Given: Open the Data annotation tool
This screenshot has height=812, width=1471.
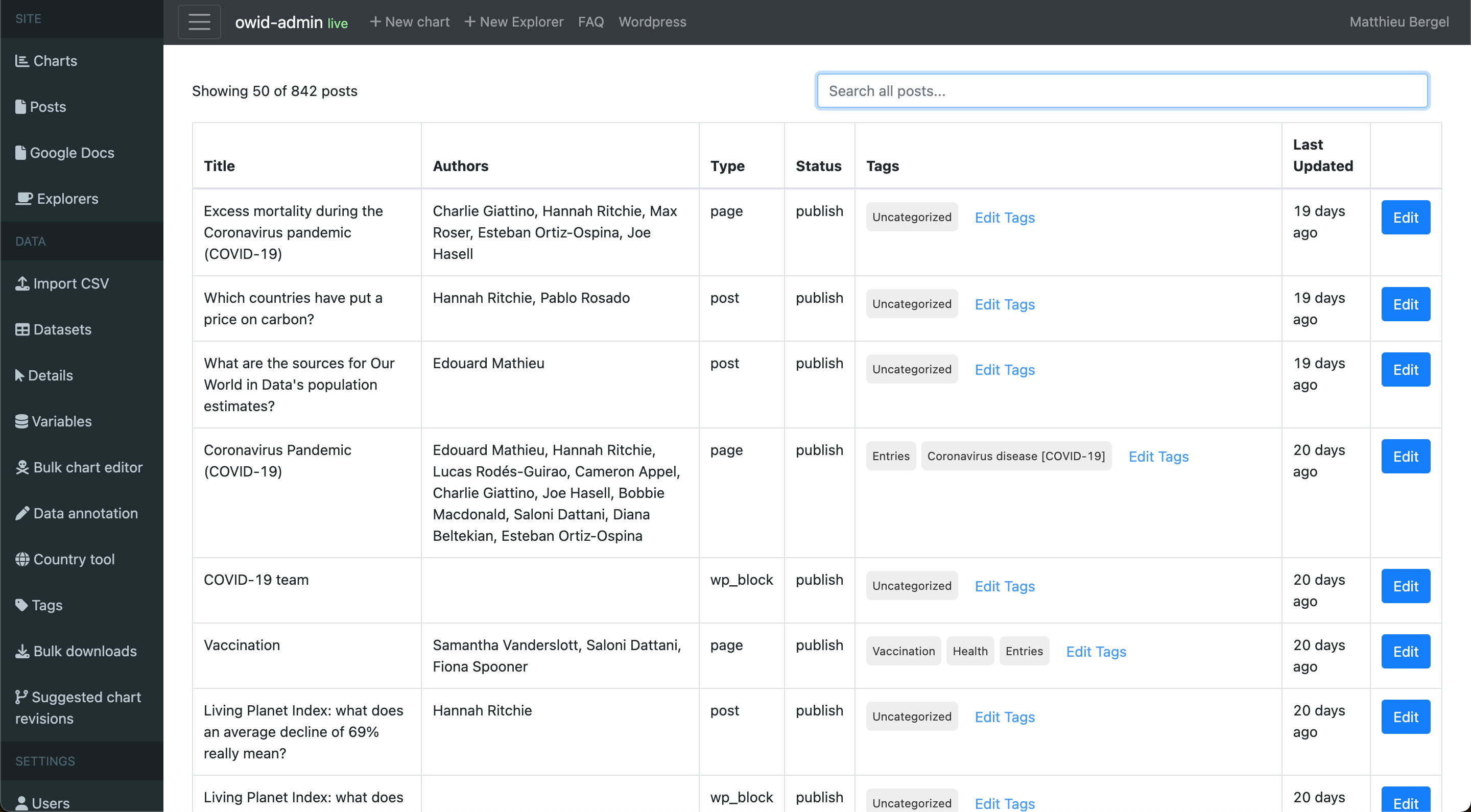Looking at the screenshot, I should (x=77, y=513).
